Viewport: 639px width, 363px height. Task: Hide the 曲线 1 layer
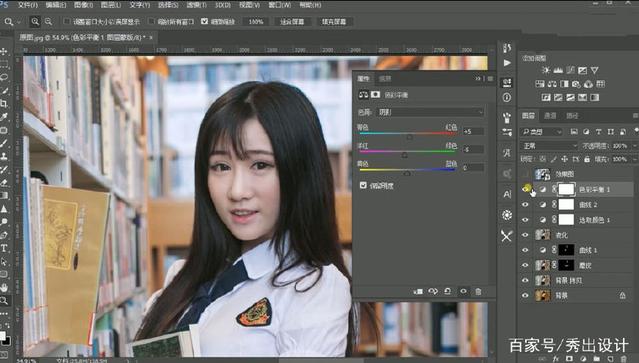coord(525,250)
